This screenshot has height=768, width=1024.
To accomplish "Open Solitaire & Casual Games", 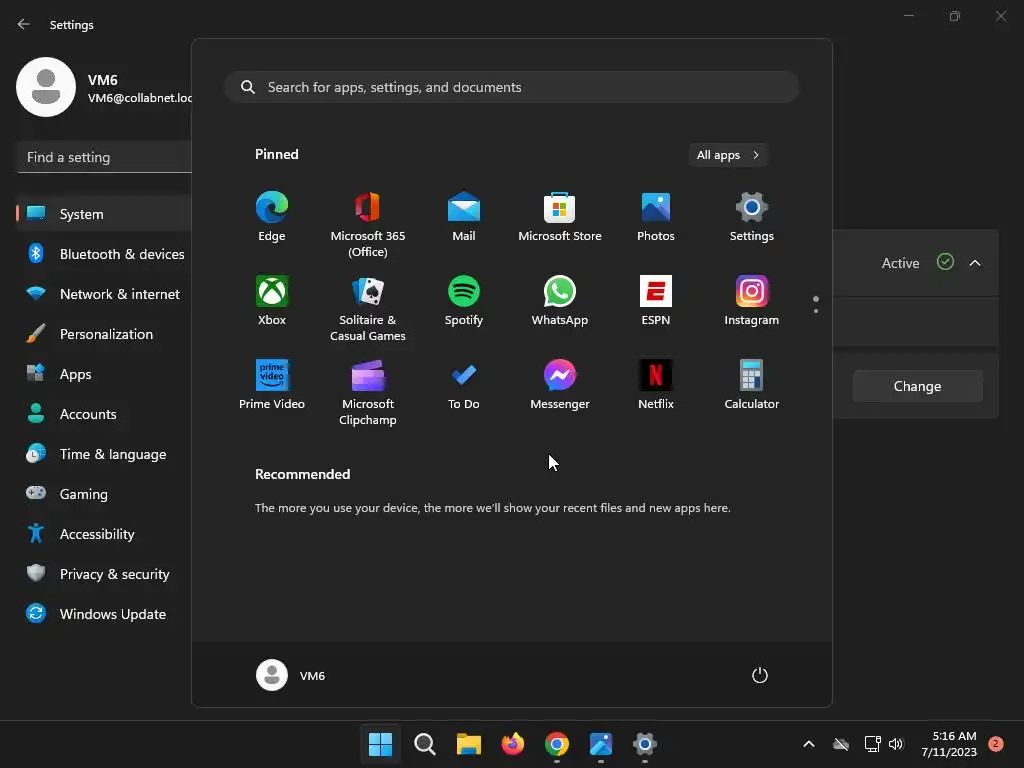I will tap(368, 309).
